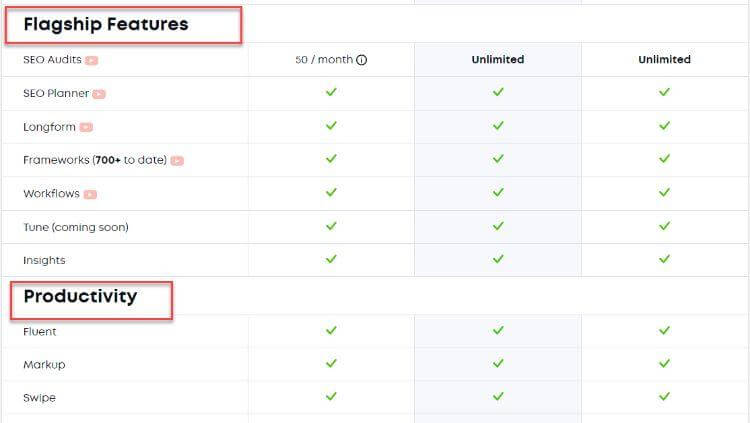Viewport: 750px width, 423px height.
Task: Open the Workflows video play icon
Action: (90, 194)
